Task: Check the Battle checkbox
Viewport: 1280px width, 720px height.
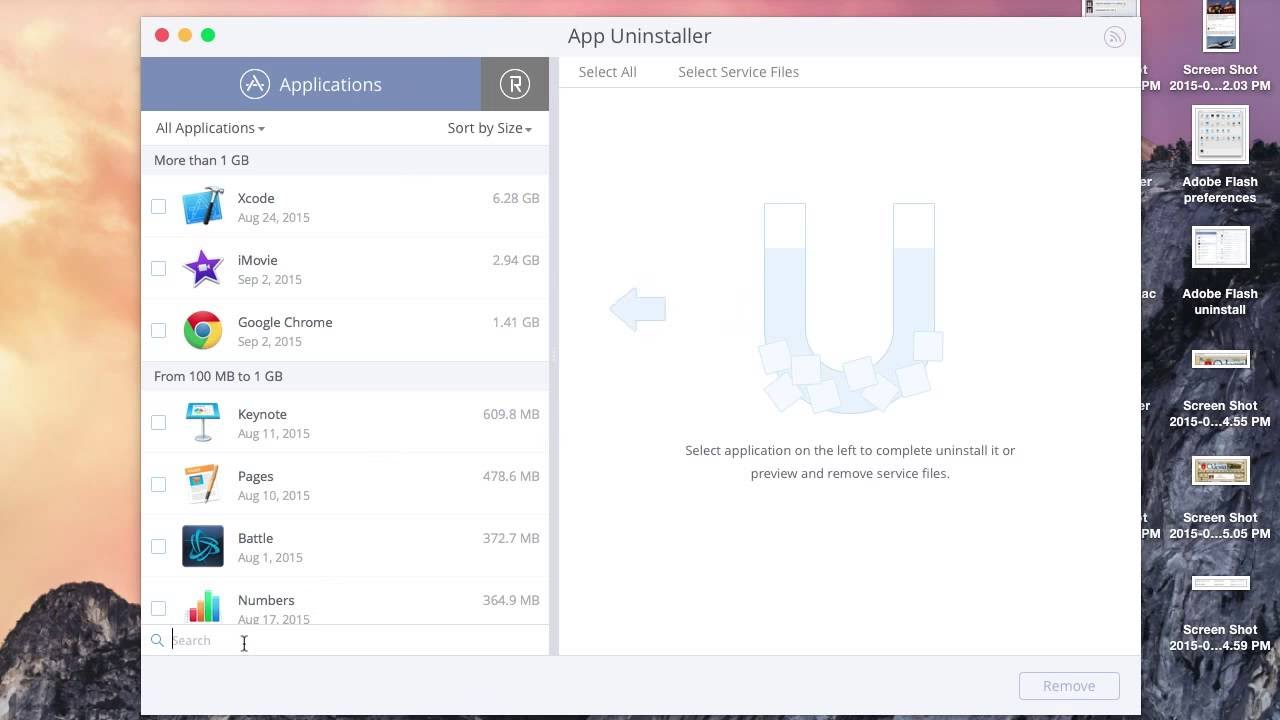Action: coord(158,546)
